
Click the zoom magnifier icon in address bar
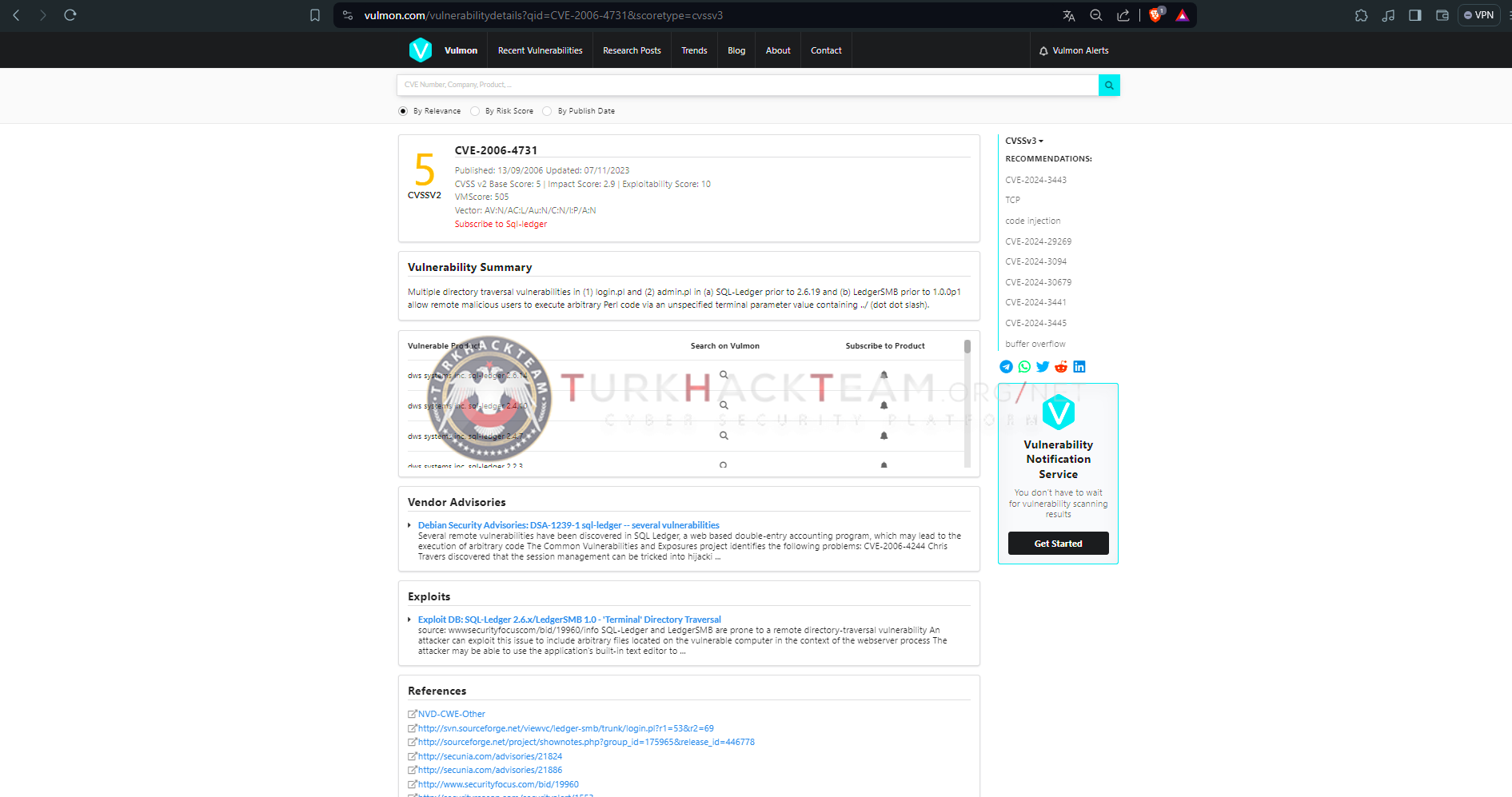pyautogui.click(x=1096, y=15)
